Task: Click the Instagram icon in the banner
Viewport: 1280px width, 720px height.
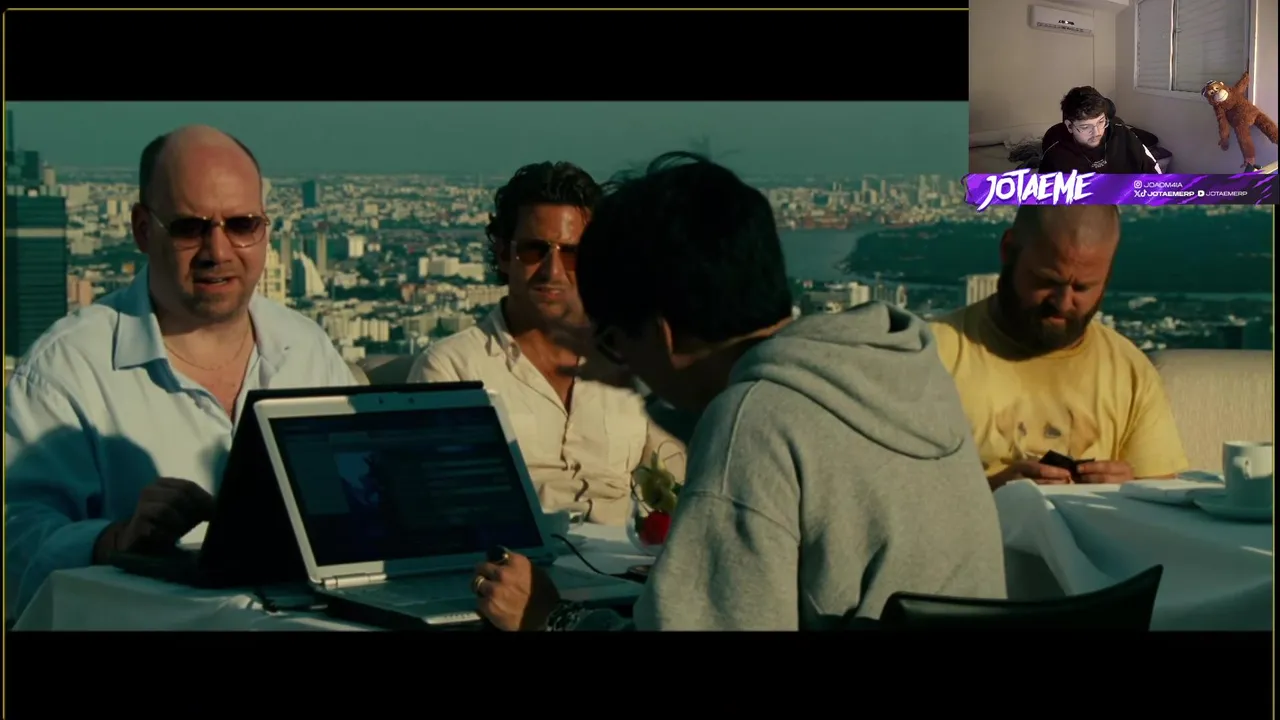Action: coord(1138,184)
